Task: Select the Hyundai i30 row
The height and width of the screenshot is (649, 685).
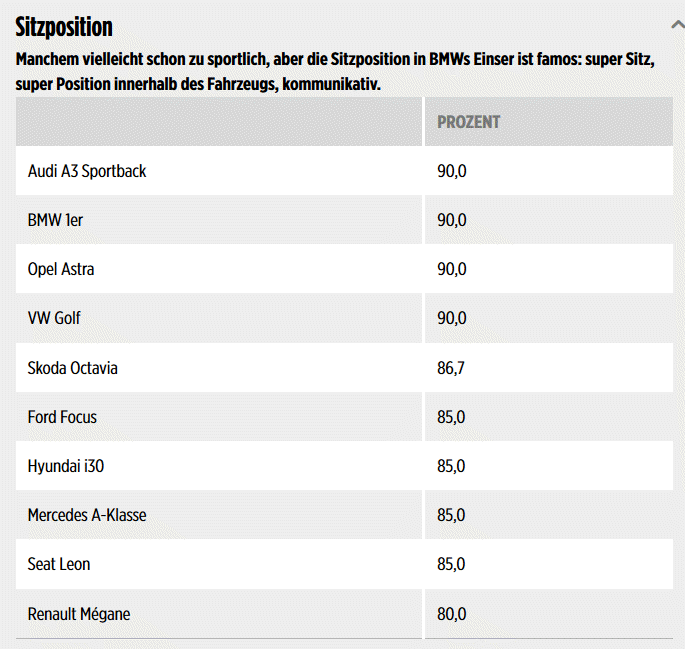Action: (65, 466)
